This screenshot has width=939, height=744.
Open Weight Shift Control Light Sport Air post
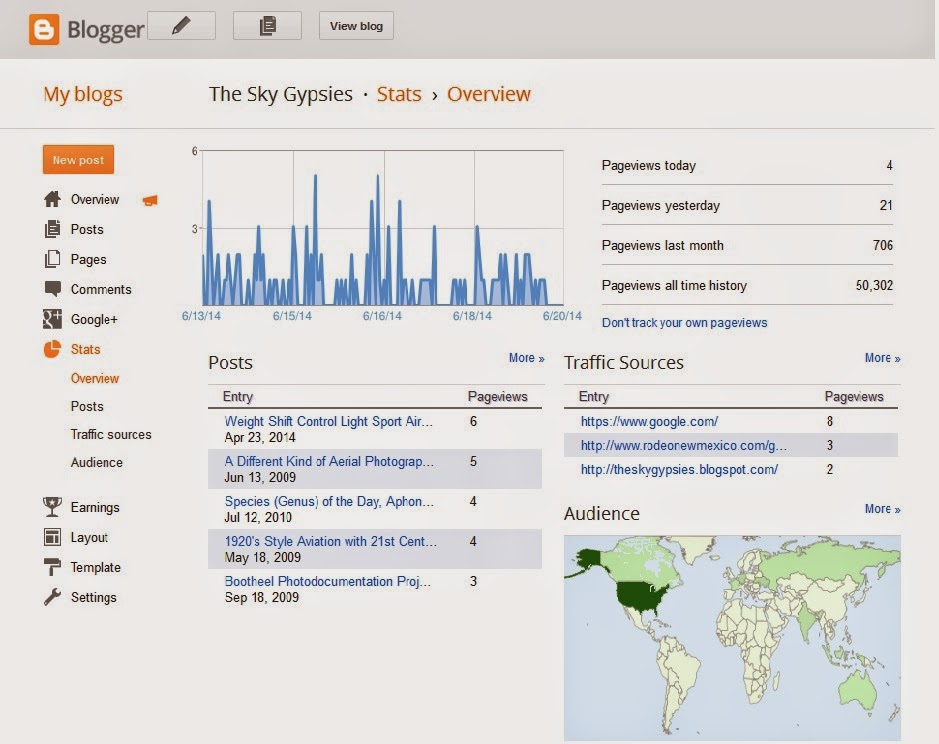[328, 421]
